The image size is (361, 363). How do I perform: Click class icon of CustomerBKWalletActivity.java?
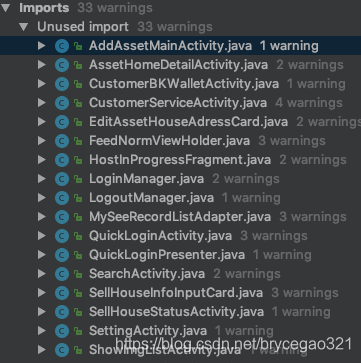pos(62,84)
